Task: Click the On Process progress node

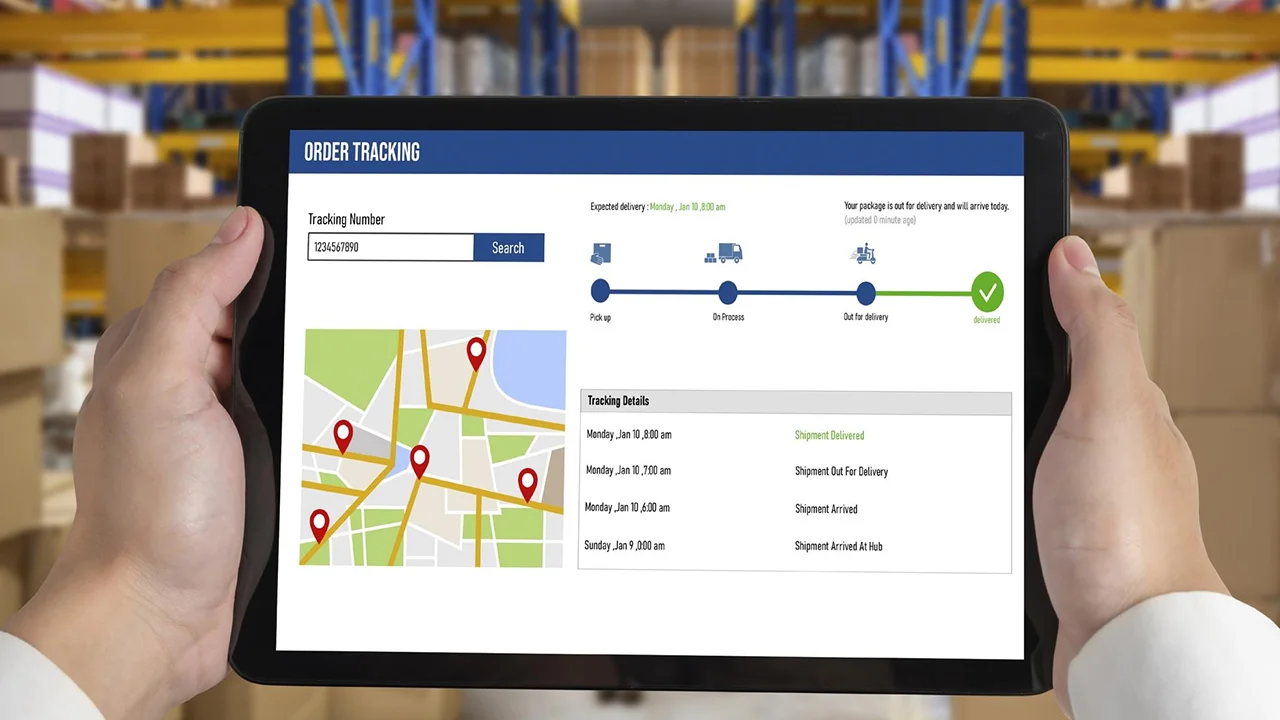Action: (728, 292)
